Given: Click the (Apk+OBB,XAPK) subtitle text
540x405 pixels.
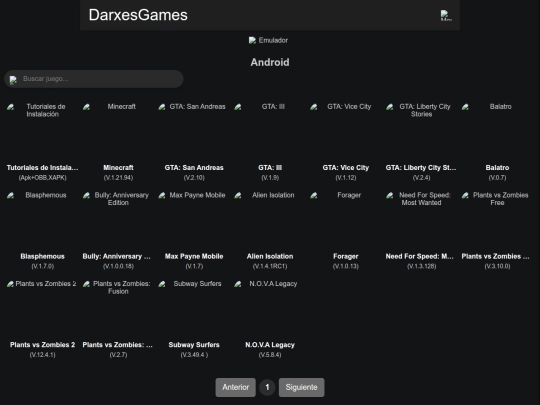Looking at the screenshot, I should (42, 178).
